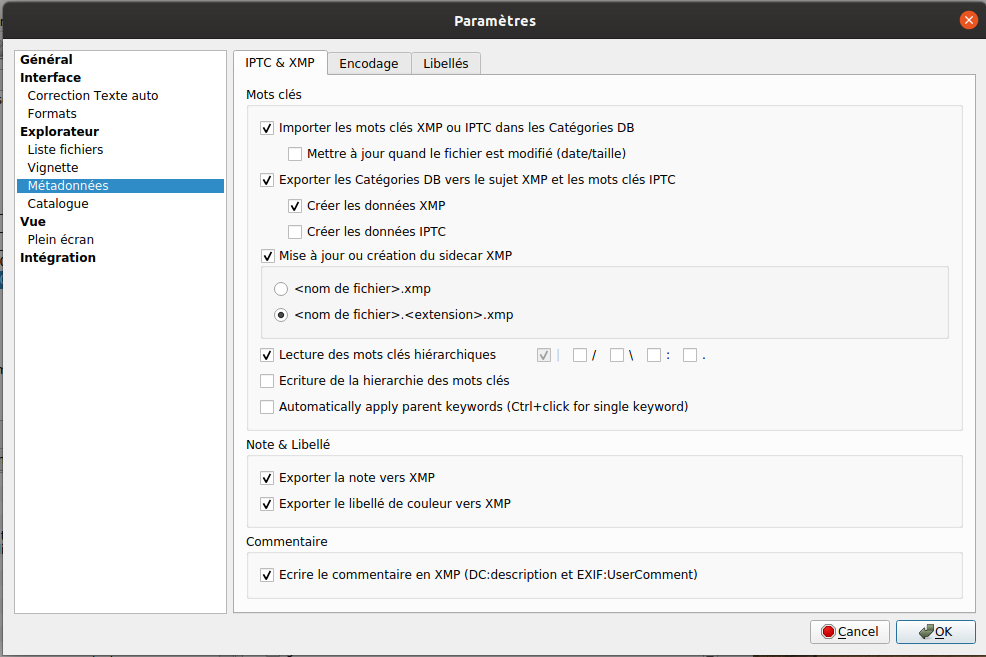Check Ecriture de la hierarchie des mots clés
Viewport: 986px width, 657px height.
coord(267,381)
